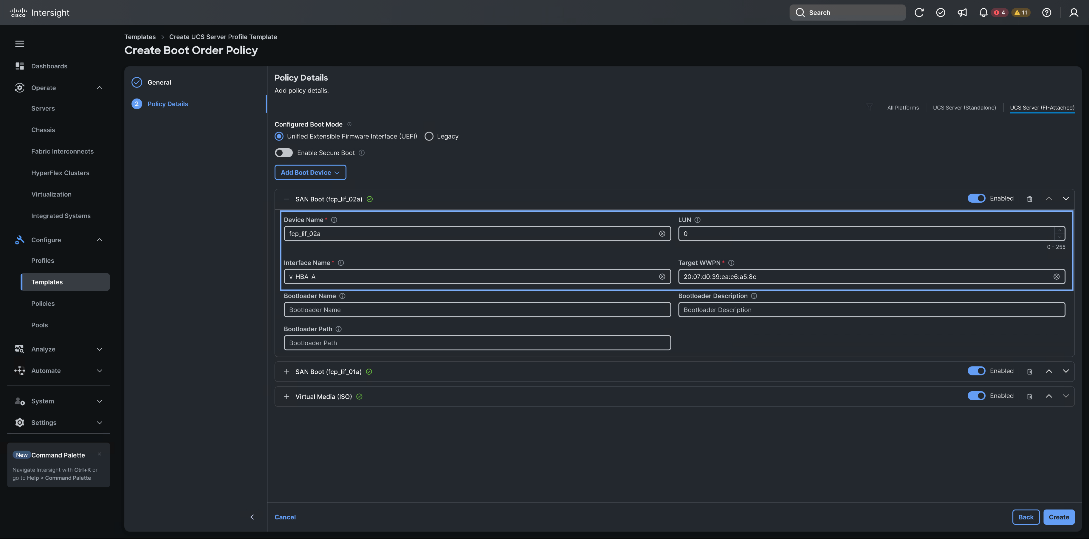This screenshot has width=1089, height=539.
Task: Select the All Platforms tab
Action: coord(903,108)
